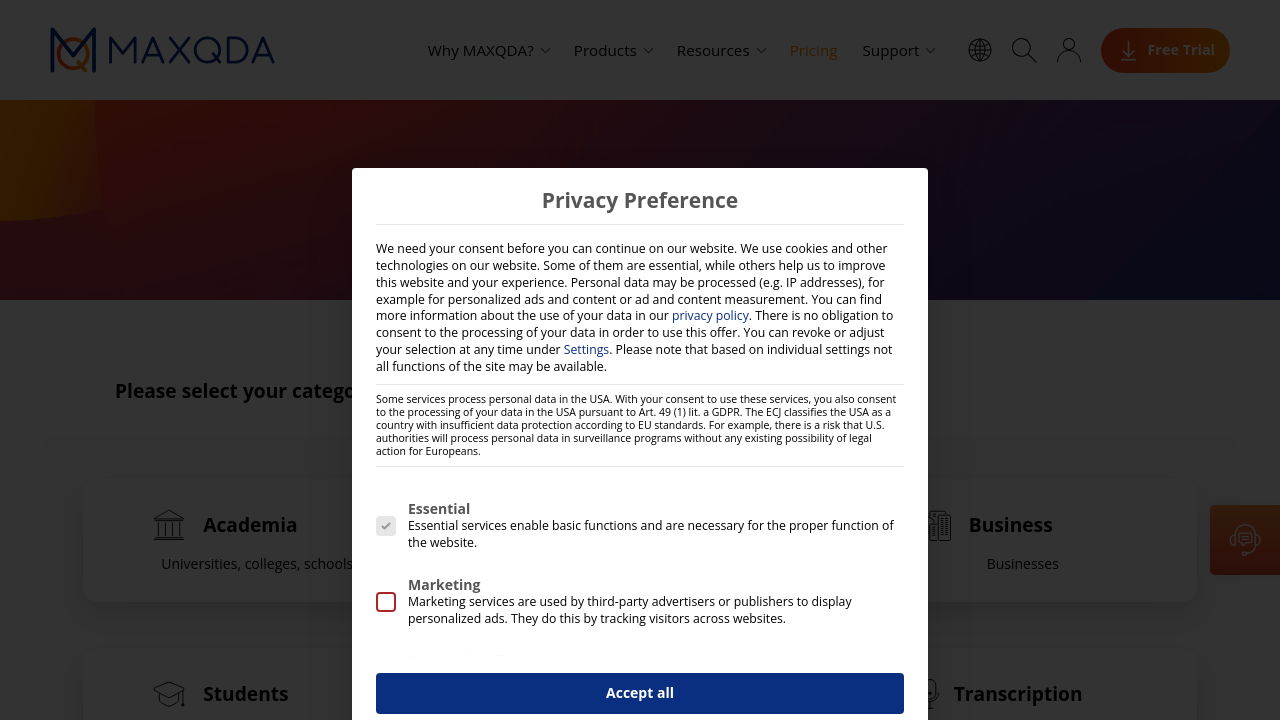The width and height of the screenshot is (1280, 720).
Task: Open the language globe icon
Action: pyautogui.click(x=980, y=50)
